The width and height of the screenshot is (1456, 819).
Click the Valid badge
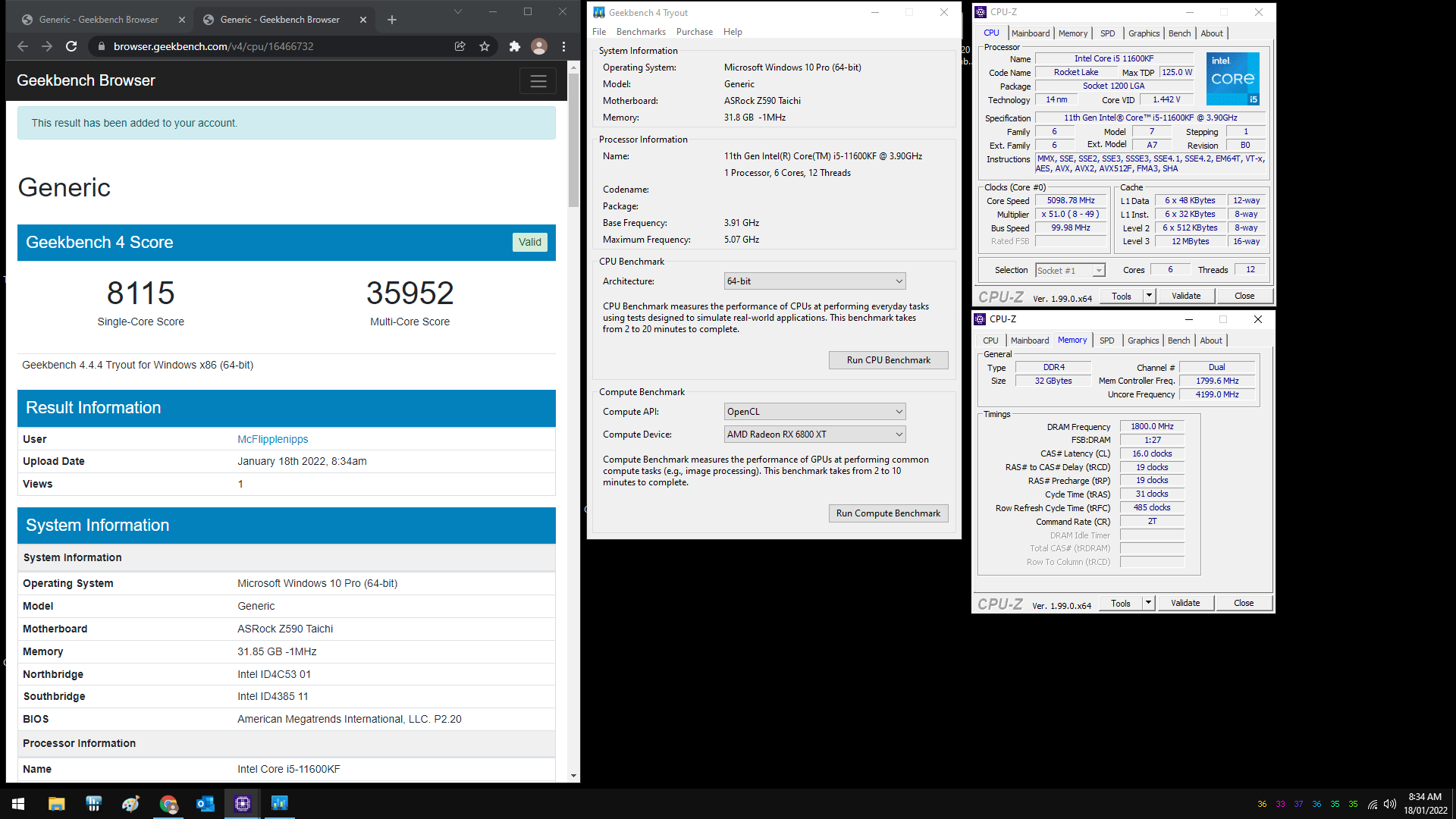pos(530,242)
